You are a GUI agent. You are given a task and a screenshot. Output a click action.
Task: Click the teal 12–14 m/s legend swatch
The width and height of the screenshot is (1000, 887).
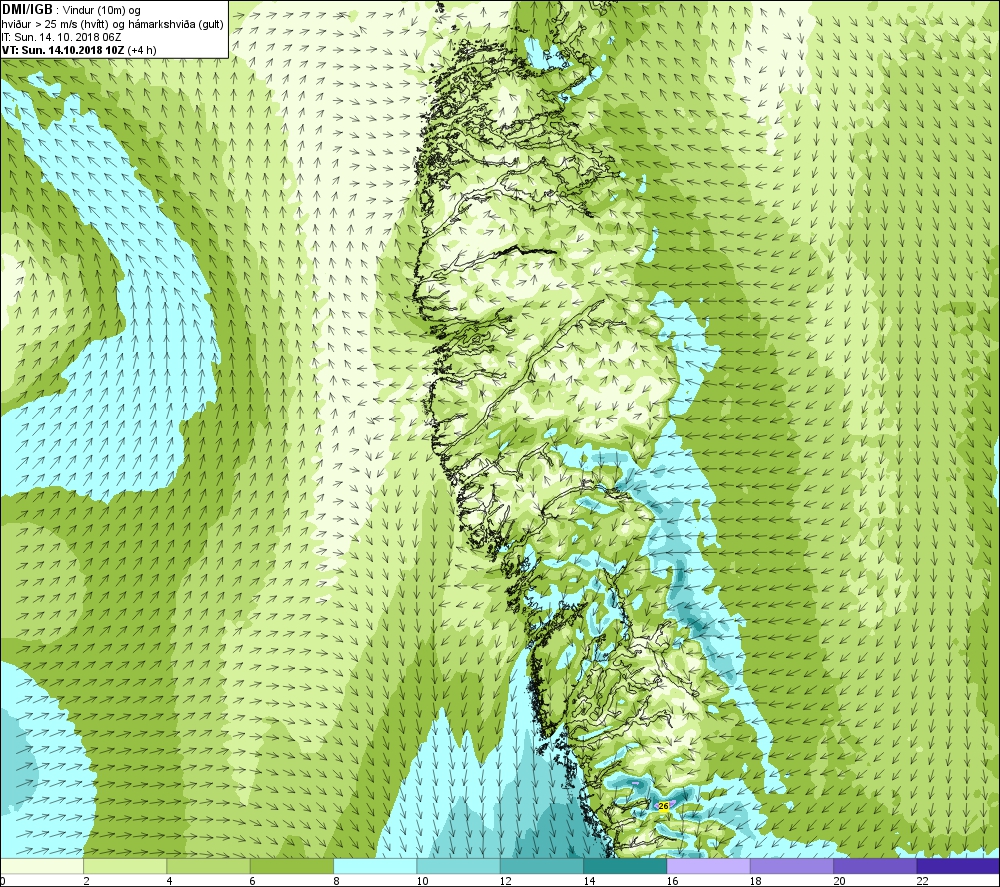pos(541,866)
